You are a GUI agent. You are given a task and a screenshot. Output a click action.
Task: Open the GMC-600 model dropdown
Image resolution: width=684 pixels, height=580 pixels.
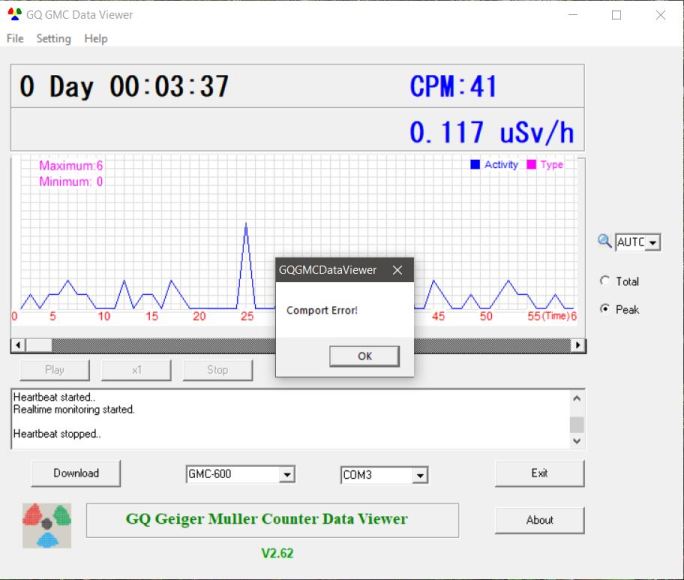(287, 474)
